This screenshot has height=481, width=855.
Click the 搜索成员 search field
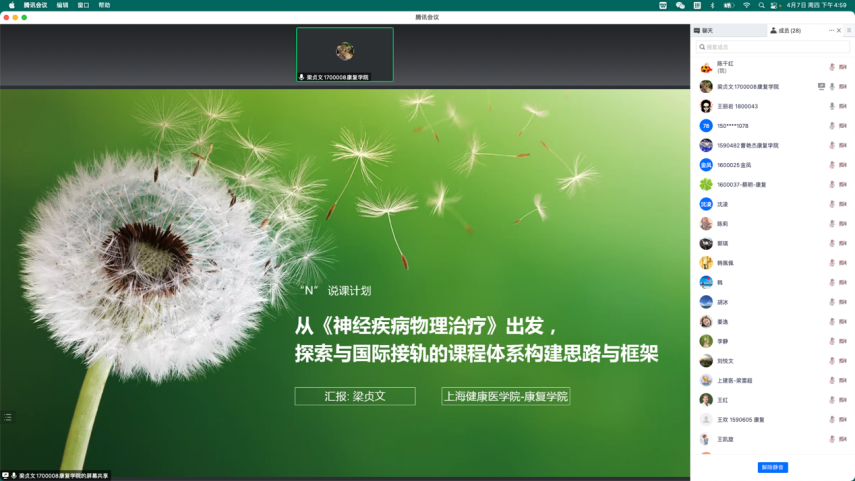(x=773, y=47)
